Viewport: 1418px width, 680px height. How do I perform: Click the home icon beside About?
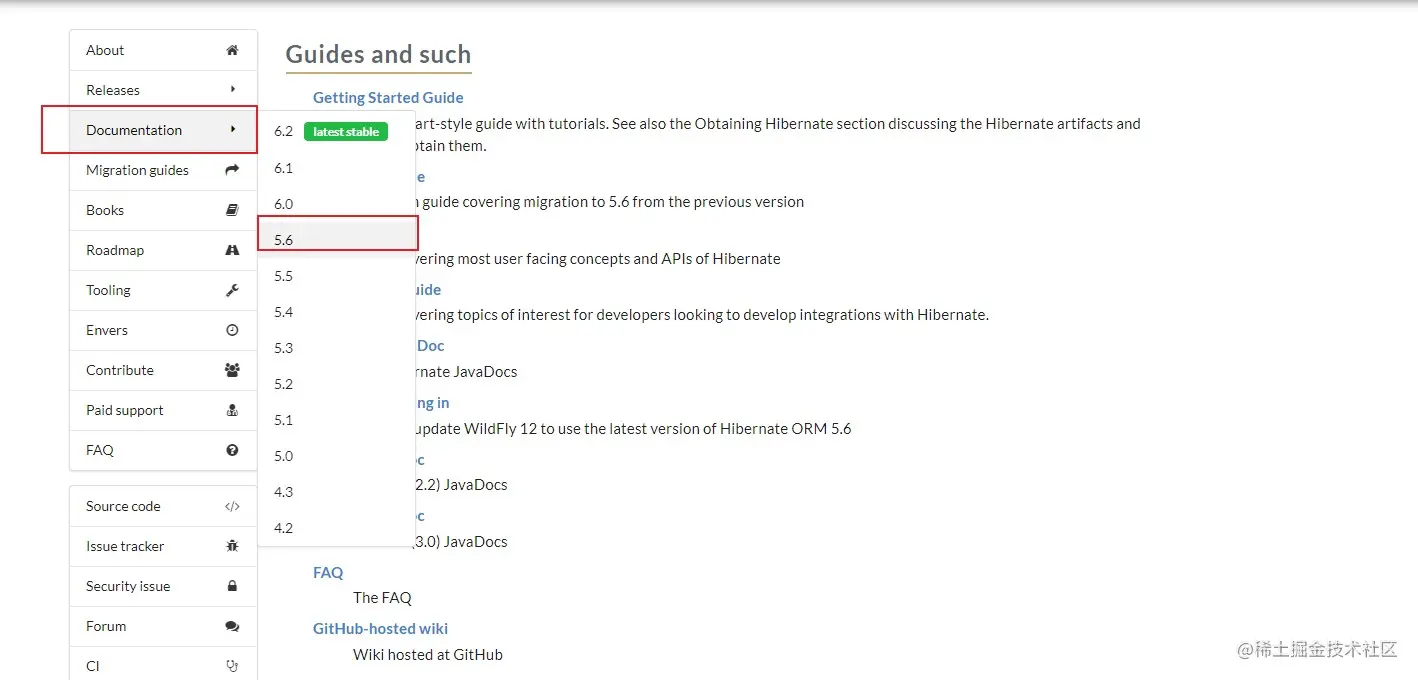pyautogui.click(x=232, y=50)
